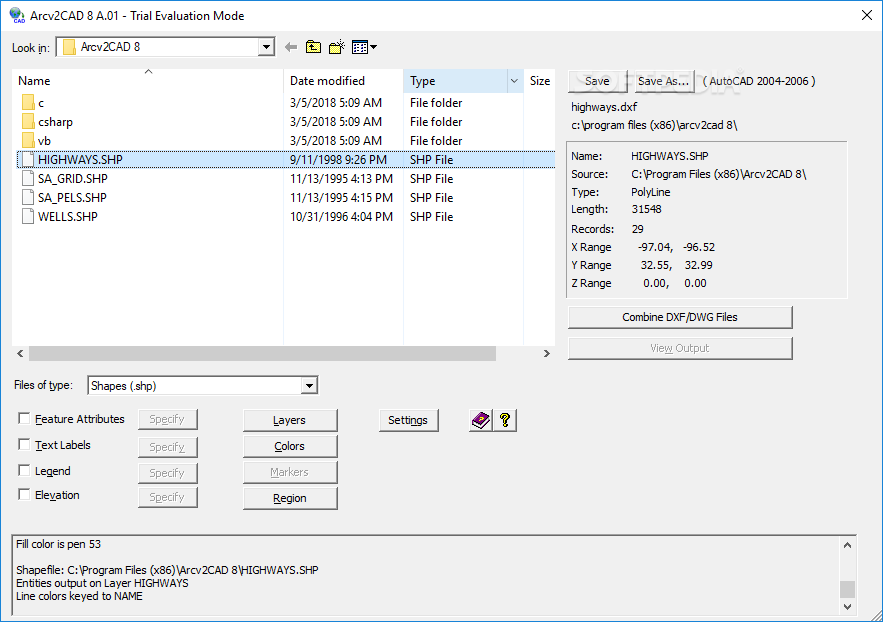
Task: Click the WELLS.SHP file icon
Action: point(28,216)
